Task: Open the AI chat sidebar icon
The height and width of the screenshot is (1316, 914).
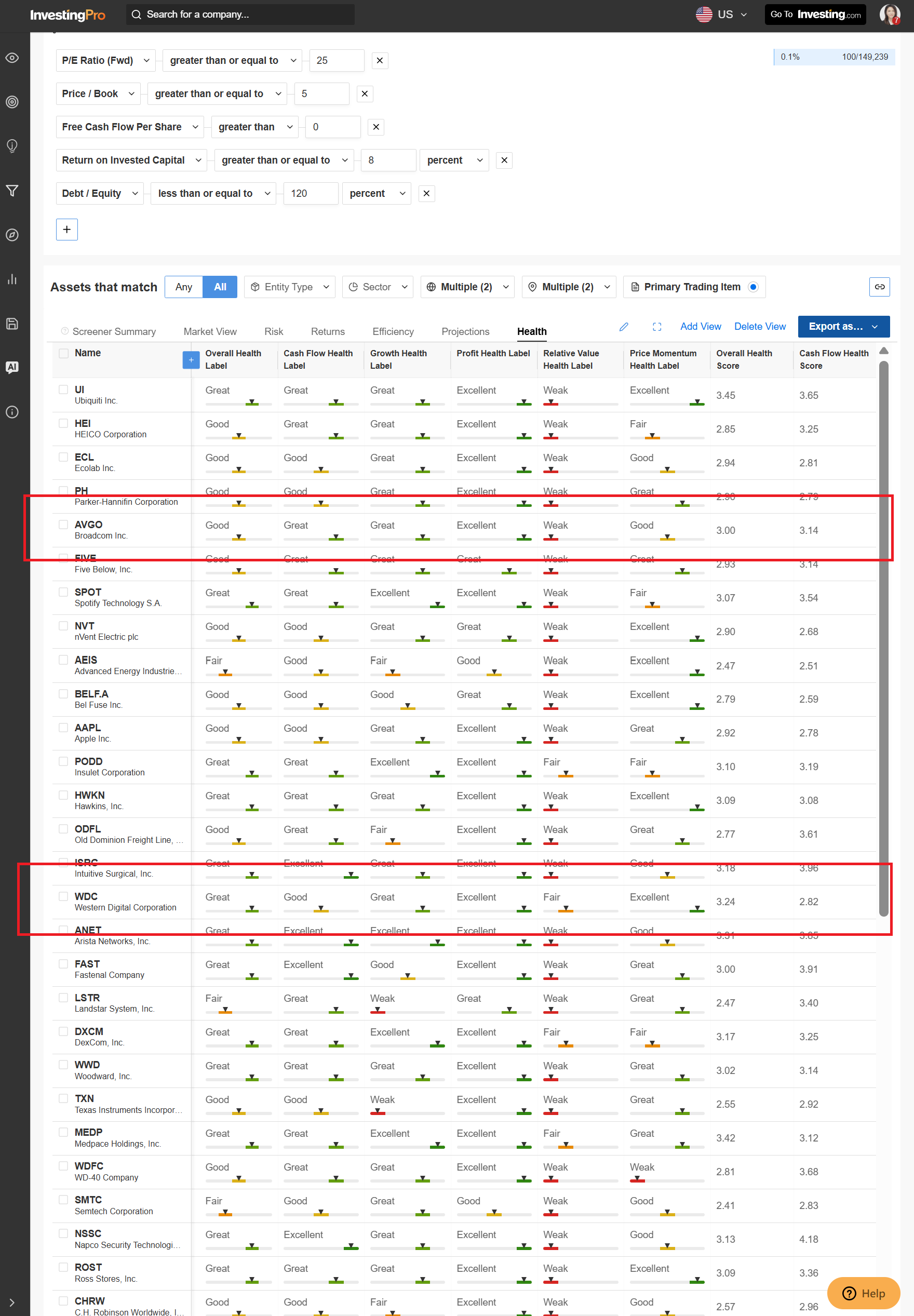Action: point(12,367)
